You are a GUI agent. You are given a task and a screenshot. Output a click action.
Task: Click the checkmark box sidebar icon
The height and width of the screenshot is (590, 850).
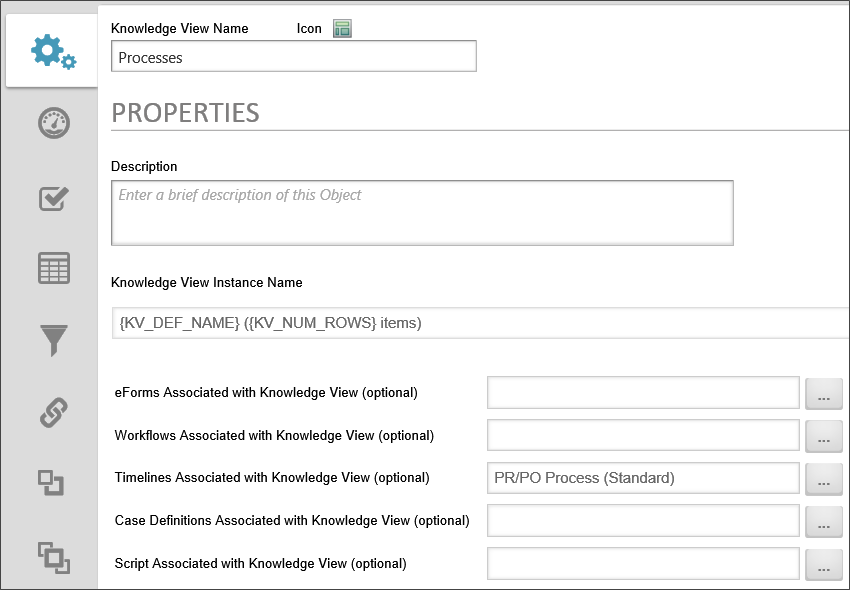click(x=53, y=198)
